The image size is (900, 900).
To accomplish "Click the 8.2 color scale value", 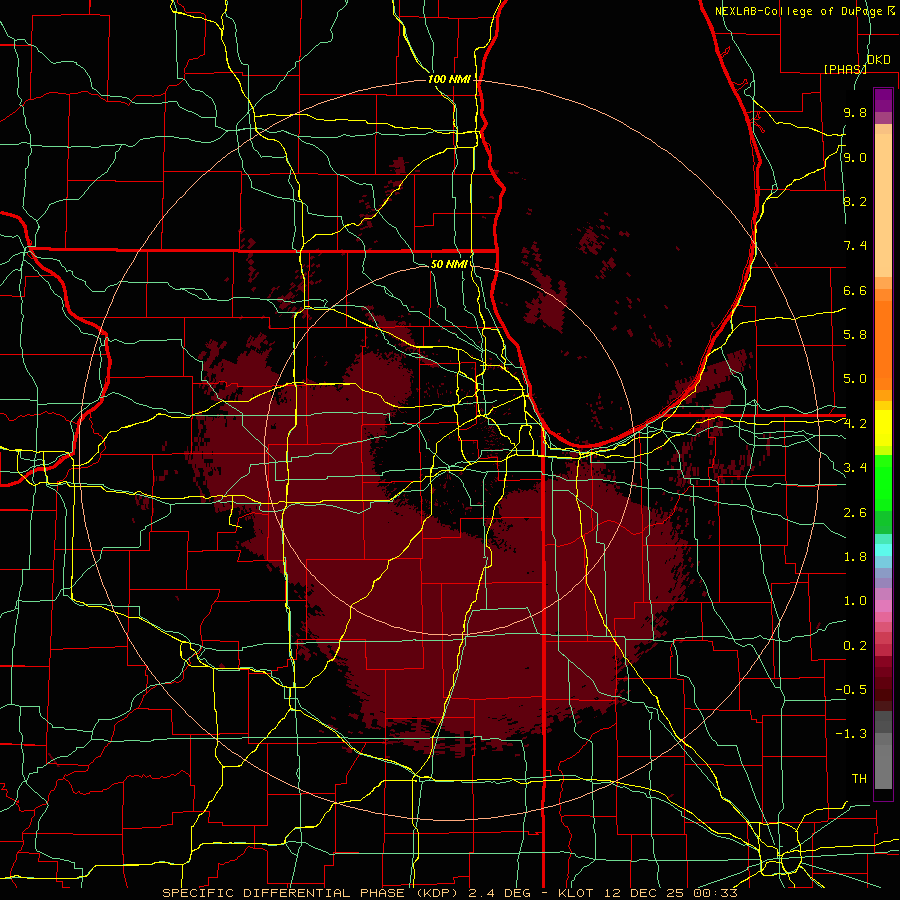I will 855,201.
